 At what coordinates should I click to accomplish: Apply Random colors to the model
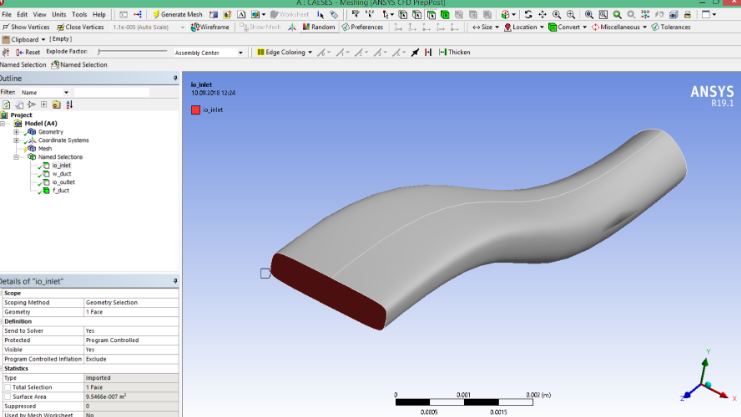pyautogui.click(x=319, y=27)
